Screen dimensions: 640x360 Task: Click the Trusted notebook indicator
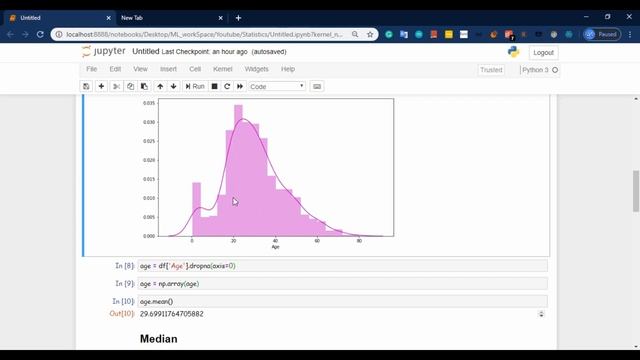click(491, 70)
